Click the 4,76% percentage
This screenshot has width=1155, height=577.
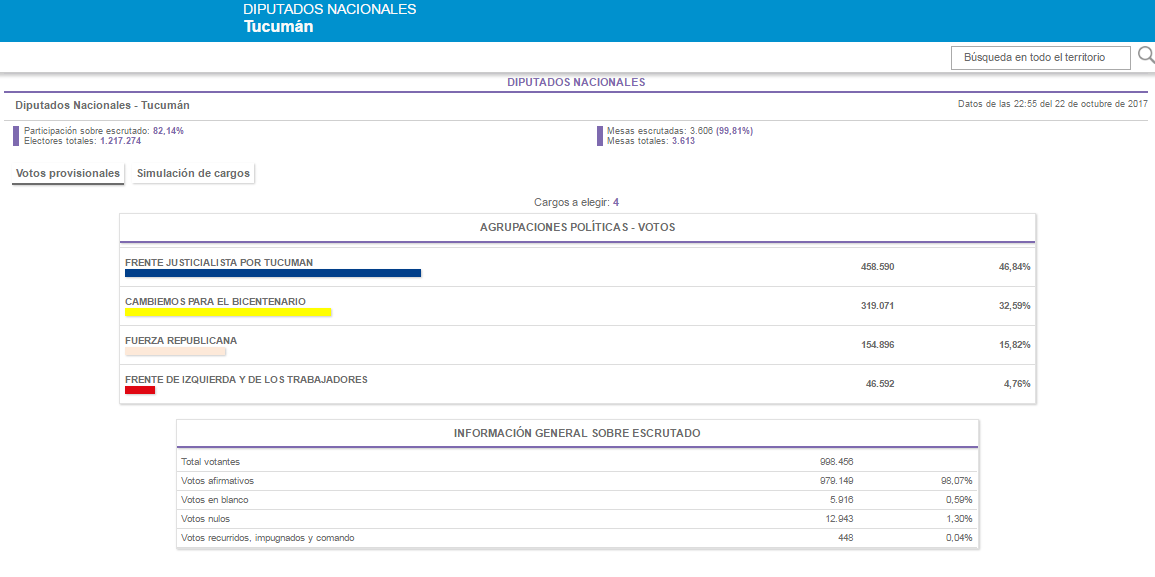[1017, 384]
